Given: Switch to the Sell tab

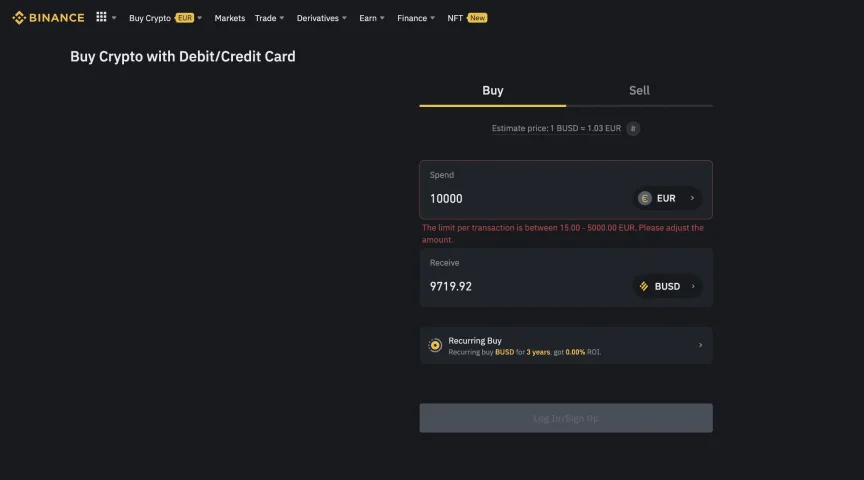Looking at the screenshot, I should 639,90.
